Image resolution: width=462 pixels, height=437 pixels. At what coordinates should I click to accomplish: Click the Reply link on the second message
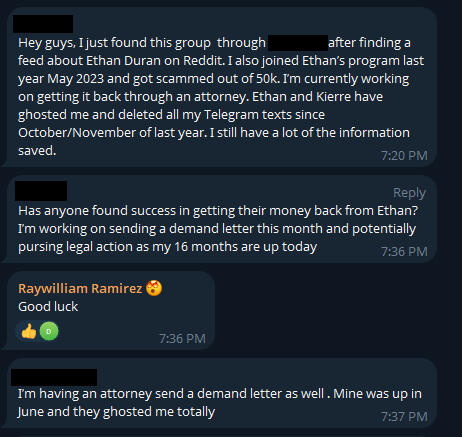(409, 193)
